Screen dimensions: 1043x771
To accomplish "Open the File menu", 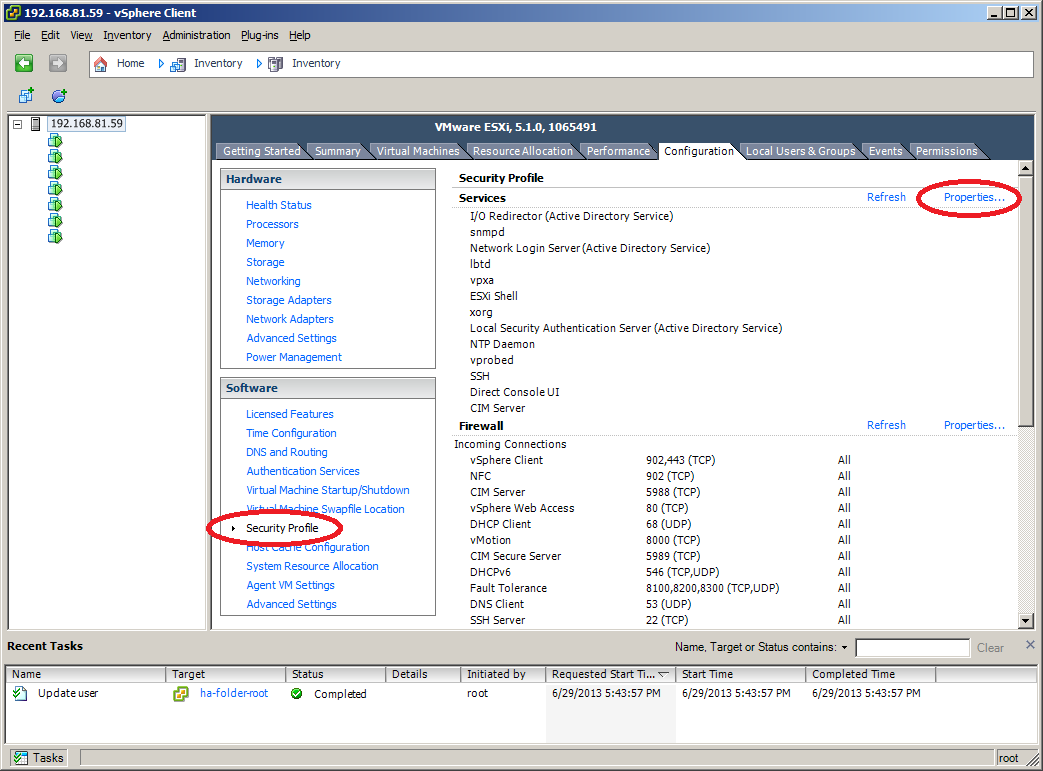I will tap(22, 35).
